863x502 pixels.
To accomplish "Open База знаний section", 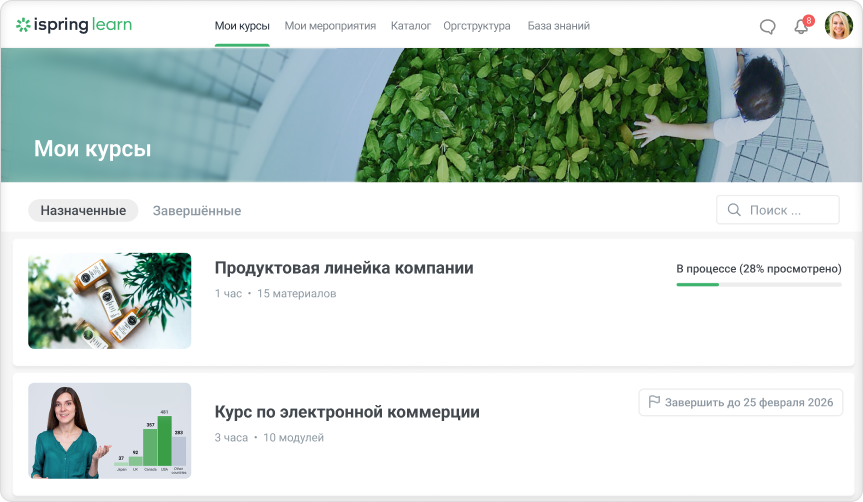I will [x=559, y=26].
